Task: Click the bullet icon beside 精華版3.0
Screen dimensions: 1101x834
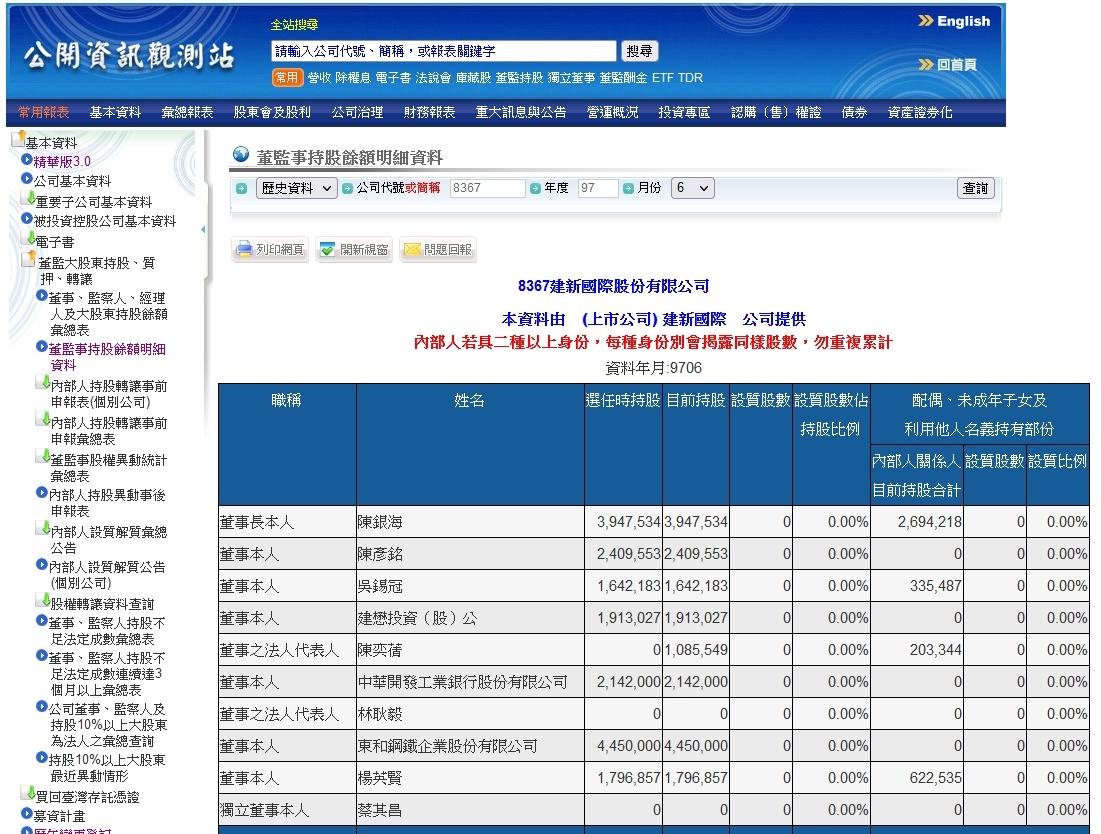Action: point(27,160)
